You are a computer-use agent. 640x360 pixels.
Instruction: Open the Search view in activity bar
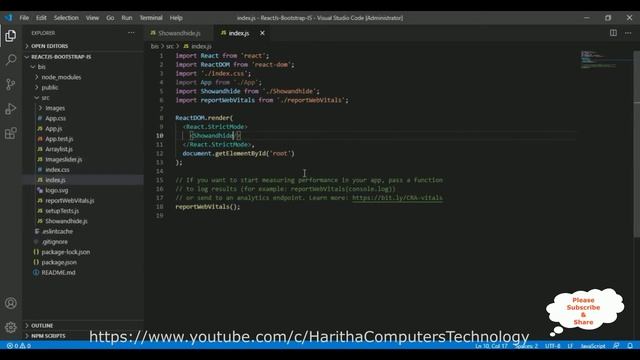pyautogui.click(x=11, y=60)
